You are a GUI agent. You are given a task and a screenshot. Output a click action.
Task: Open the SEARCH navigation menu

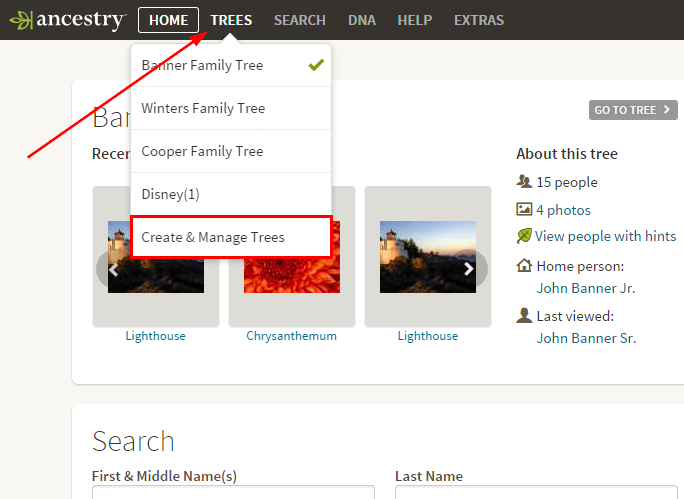point(299,20)
